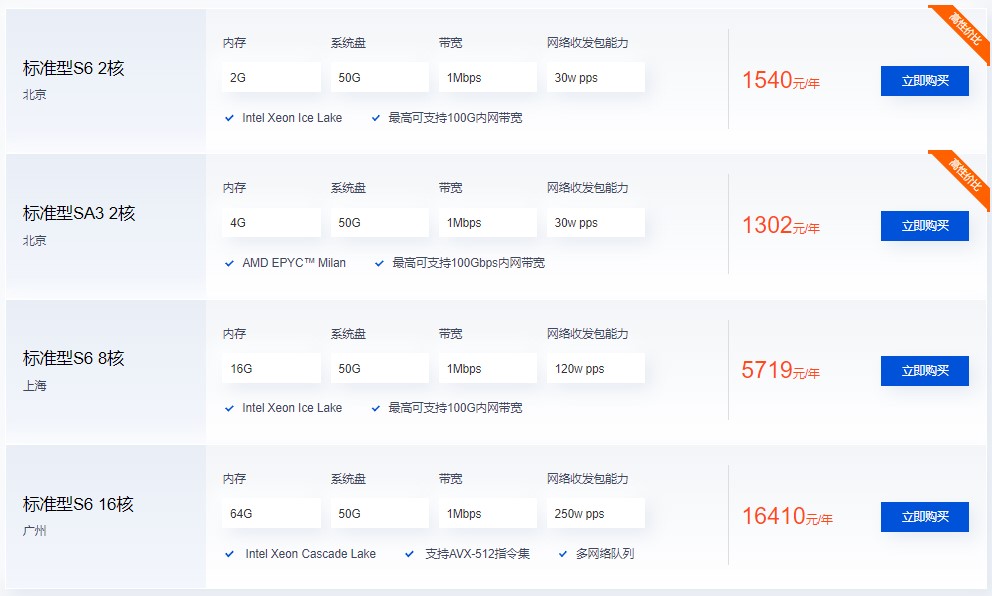Click checkmark beside 最高可支持100G内网带宽 in S6 8核
The width and height of the screenshot is (992, 596).
click(376, 408)
